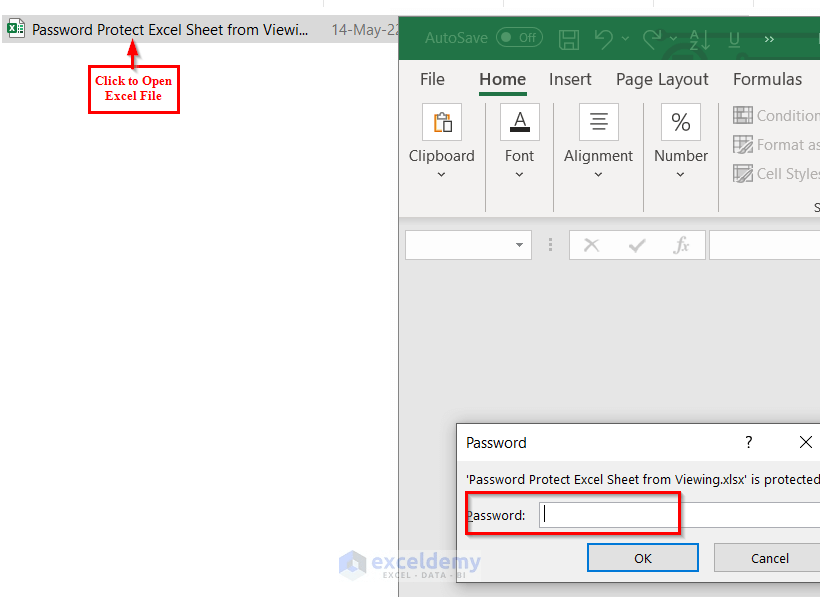Expand the Clipboard group dropdown

(x=442, y=176)
